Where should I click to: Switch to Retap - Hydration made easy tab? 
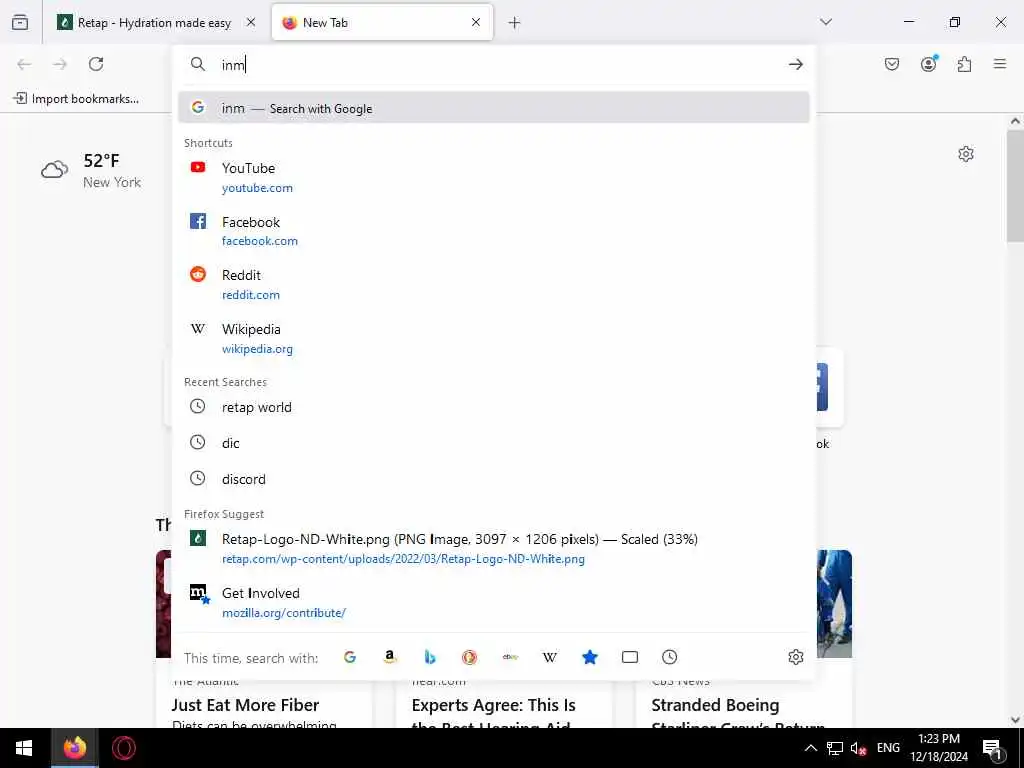(155, 23)
